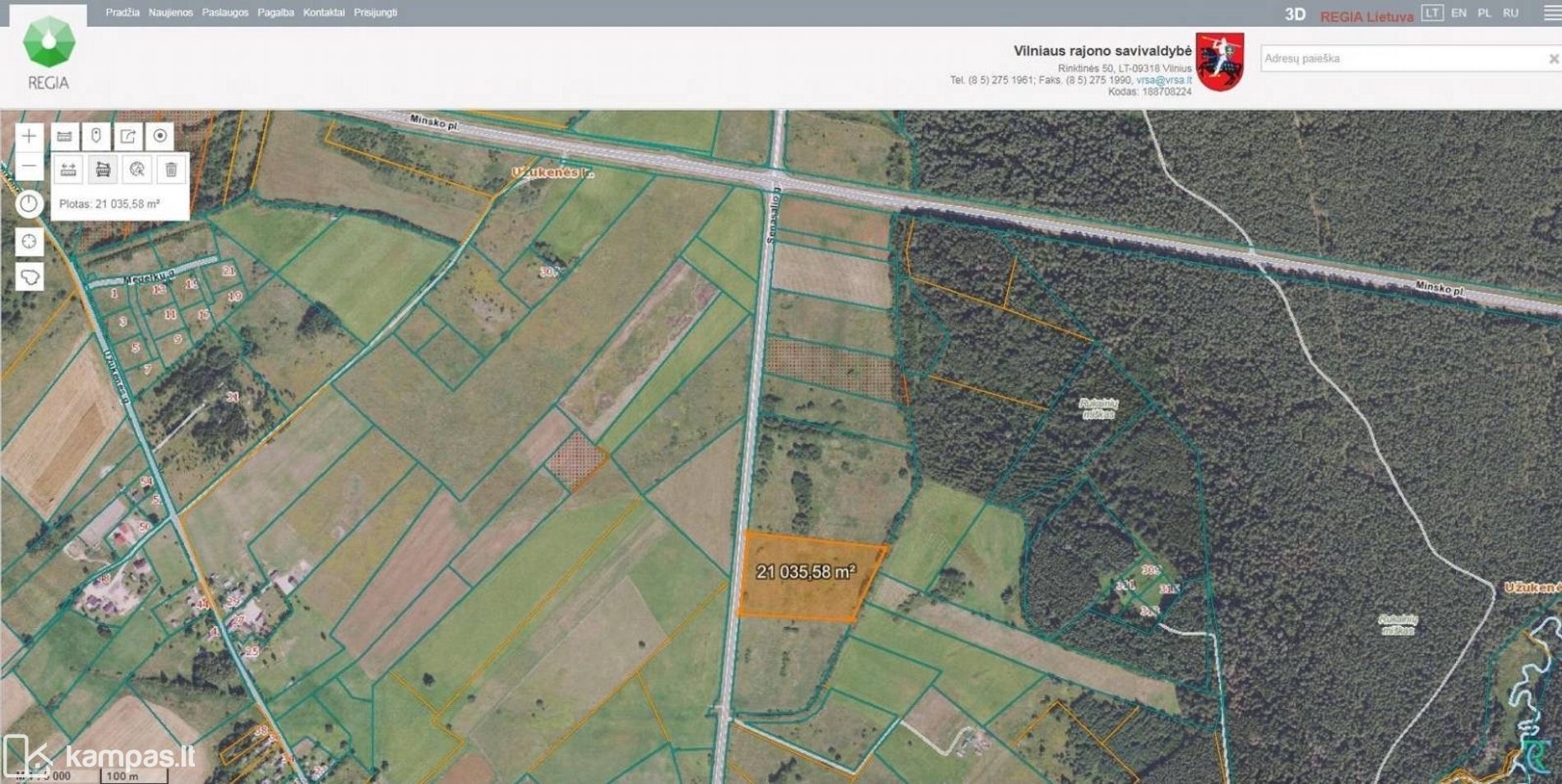Click the Prisijungti login link
This screenshot has width=1562, height=784.
pos(376,13)
